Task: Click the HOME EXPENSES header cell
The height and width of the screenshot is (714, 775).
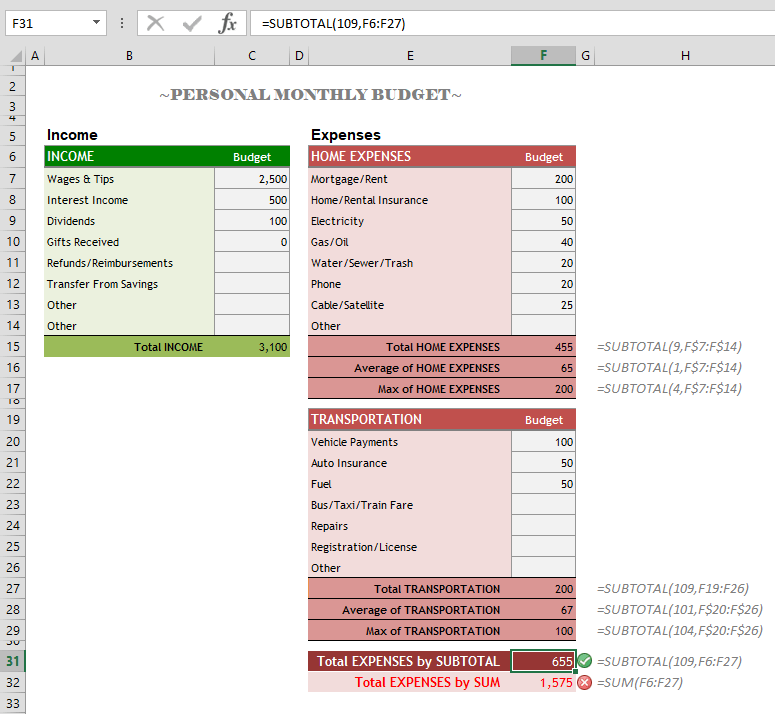Action: click(x=410, y=157)
